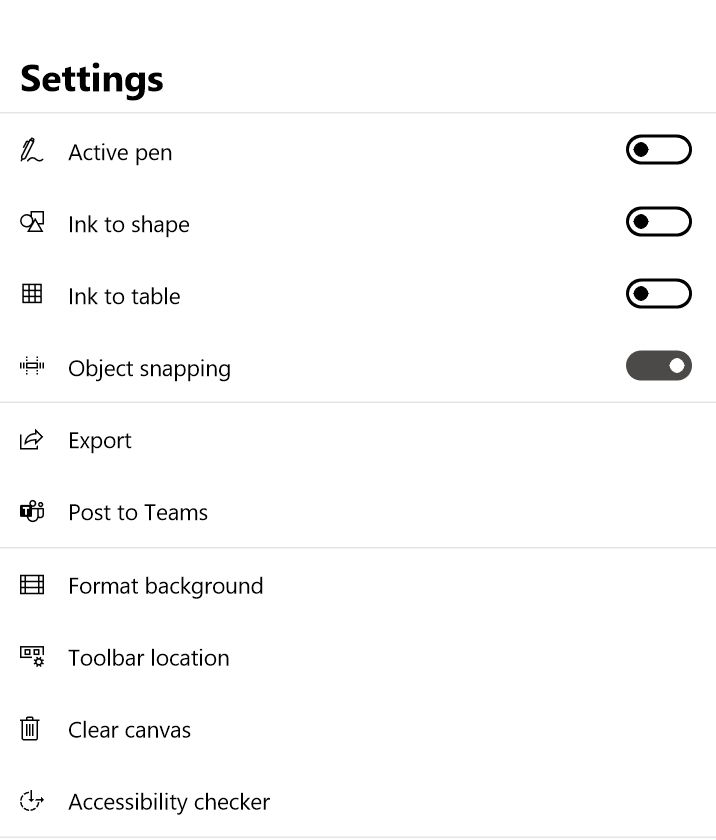The width and height of the screenshot is (716, 840).
Task: Enable the Active pen toggle
Action: point(658,149)
